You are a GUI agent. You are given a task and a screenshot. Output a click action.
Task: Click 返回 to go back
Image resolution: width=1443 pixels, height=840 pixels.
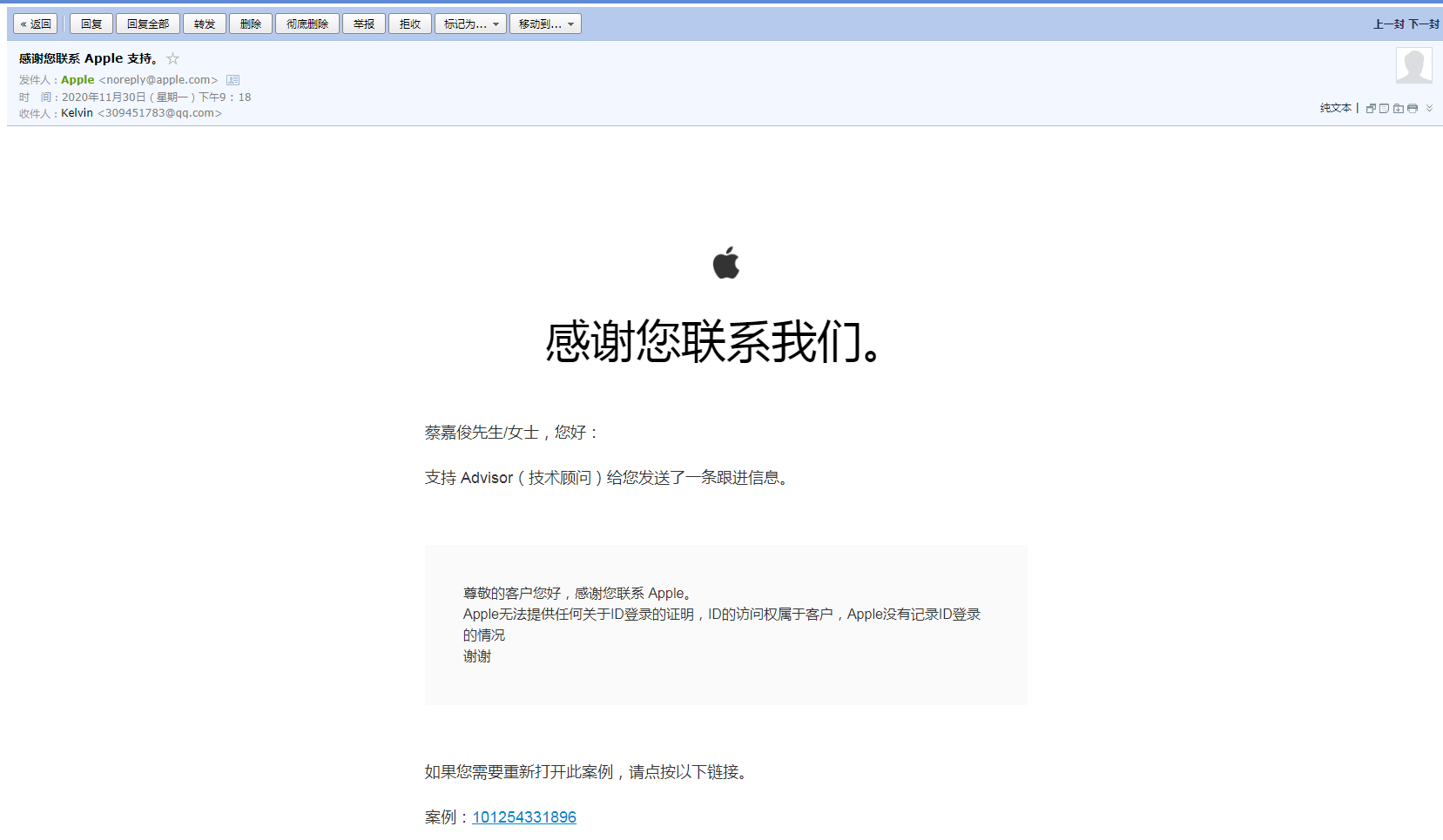(36, 24)
